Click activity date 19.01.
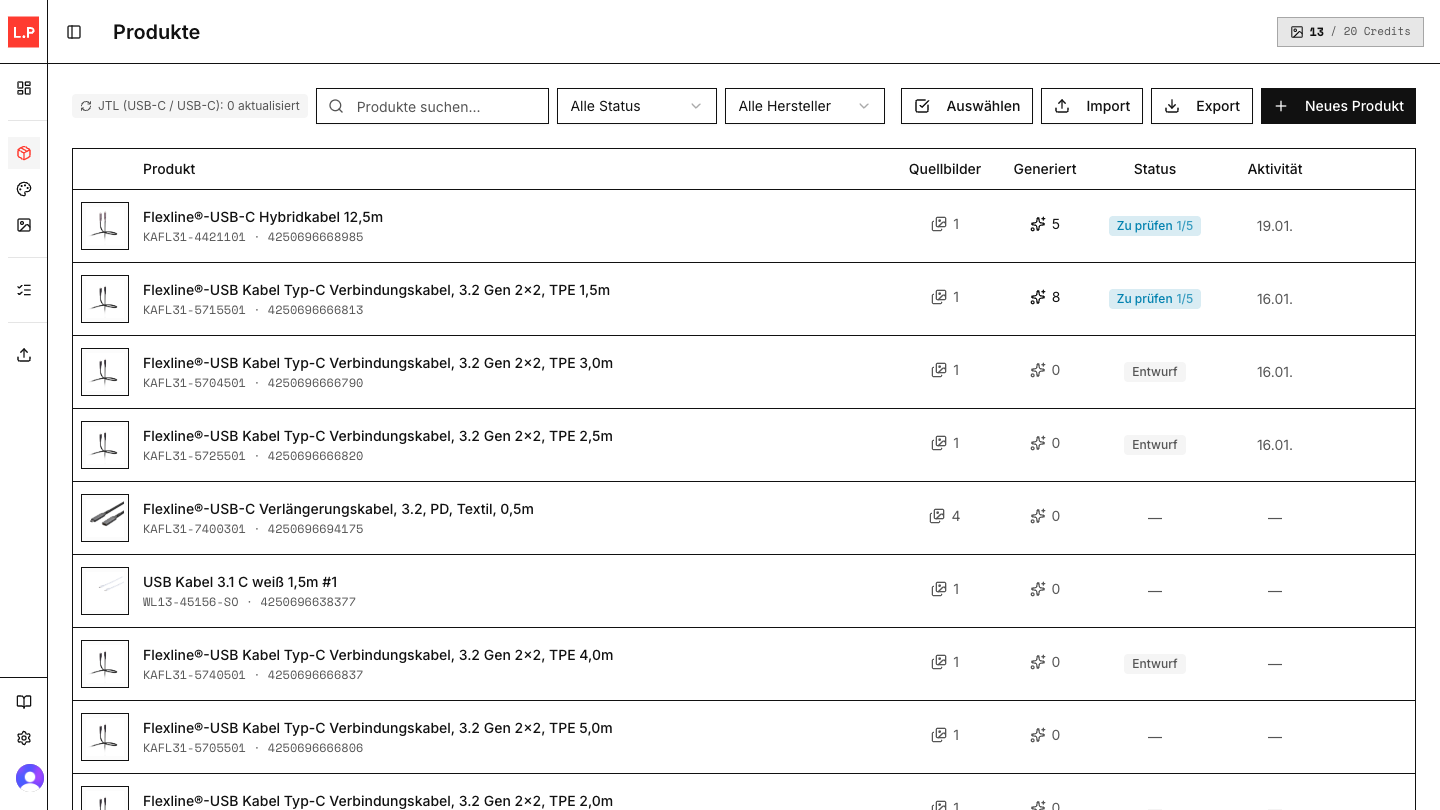This screenshot has width=1440, height=810. click(x=1275, y=226)
